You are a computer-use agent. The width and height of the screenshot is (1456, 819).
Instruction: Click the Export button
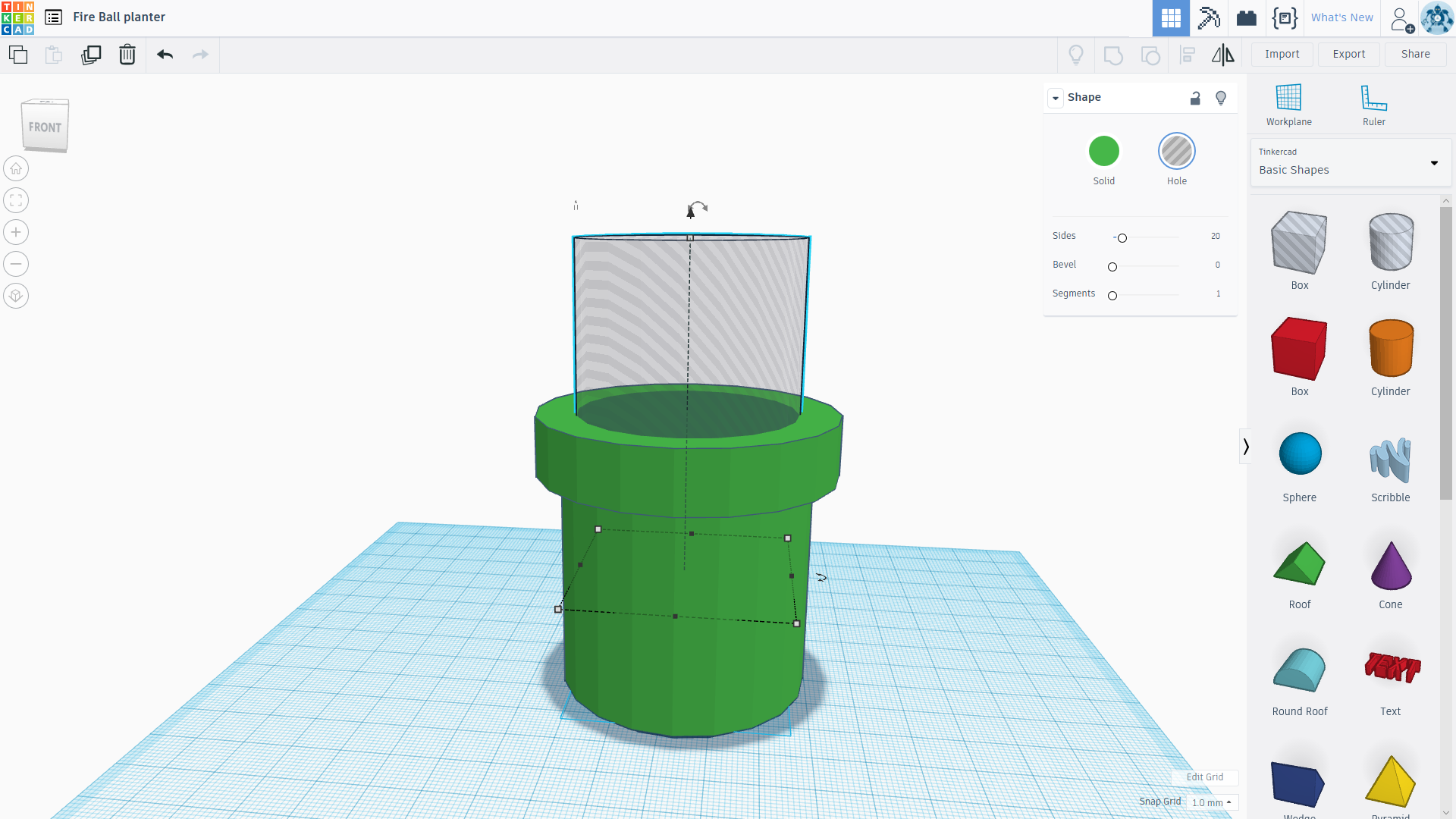click(1348, 54)
